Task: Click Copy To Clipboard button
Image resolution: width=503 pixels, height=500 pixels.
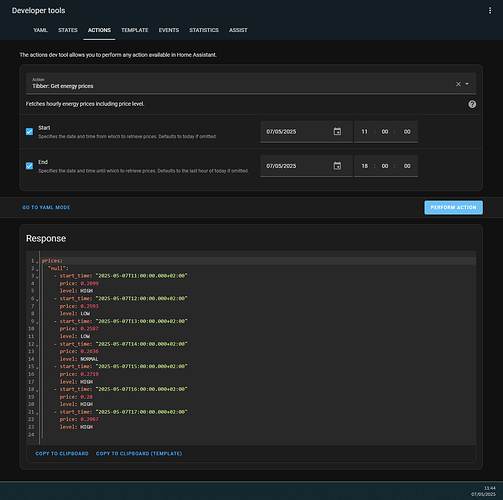Action: 62,454
